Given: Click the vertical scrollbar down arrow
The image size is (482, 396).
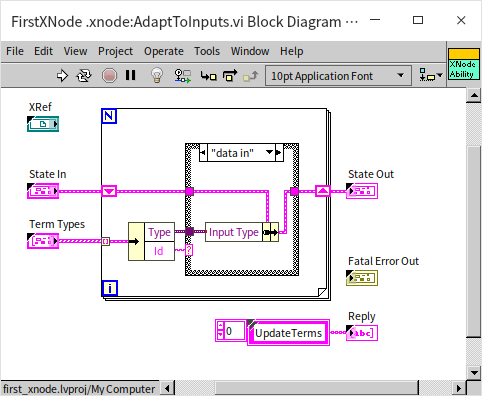Looking at the screenshot, I should coord(474,372).
